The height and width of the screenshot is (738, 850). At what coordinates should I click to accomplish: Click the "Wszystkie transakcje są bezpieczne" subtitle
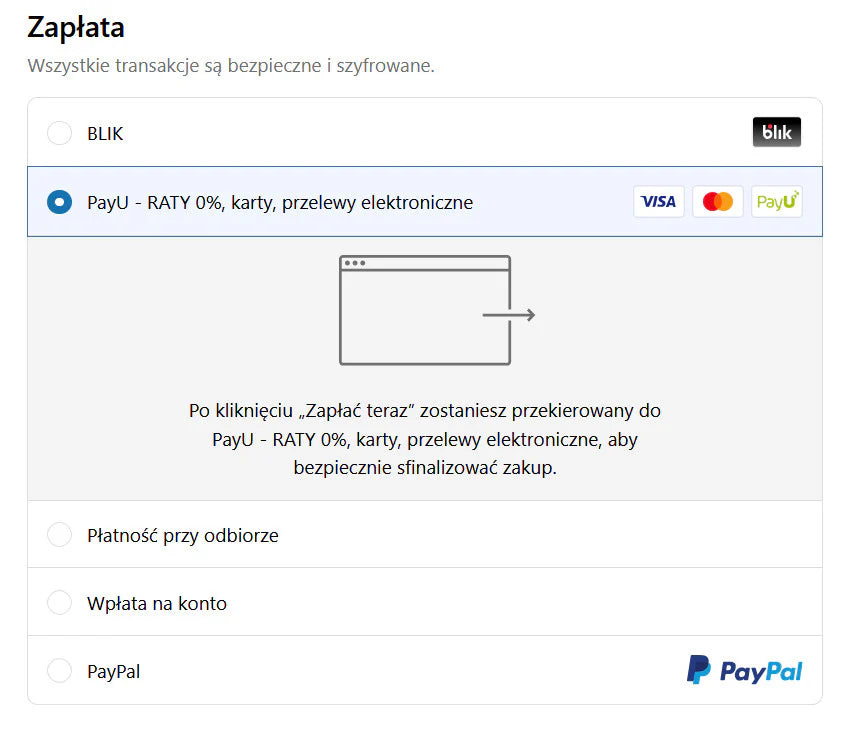tap(231, 66)
